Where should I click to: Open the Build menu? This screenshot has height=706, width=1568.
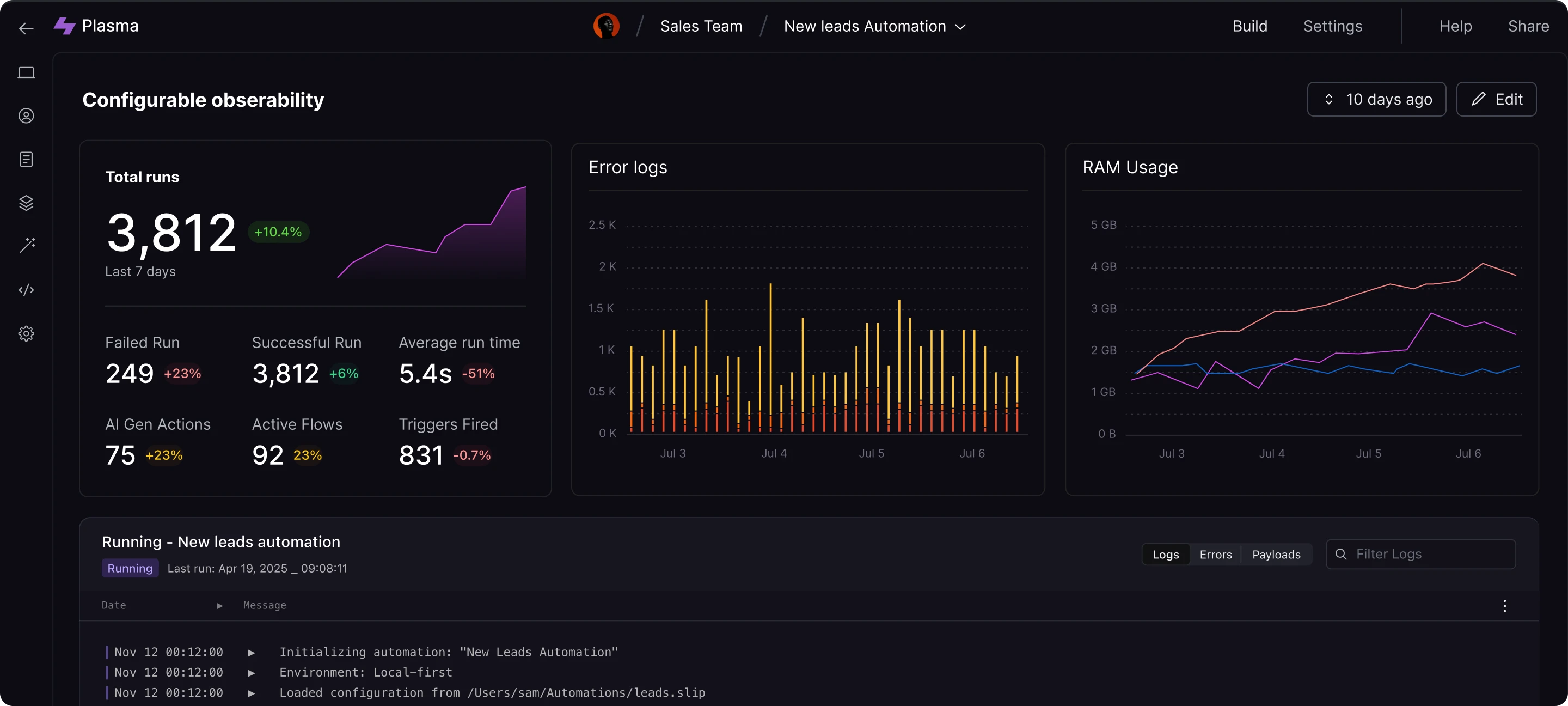pyautogui.click(x=1249, y=26)
